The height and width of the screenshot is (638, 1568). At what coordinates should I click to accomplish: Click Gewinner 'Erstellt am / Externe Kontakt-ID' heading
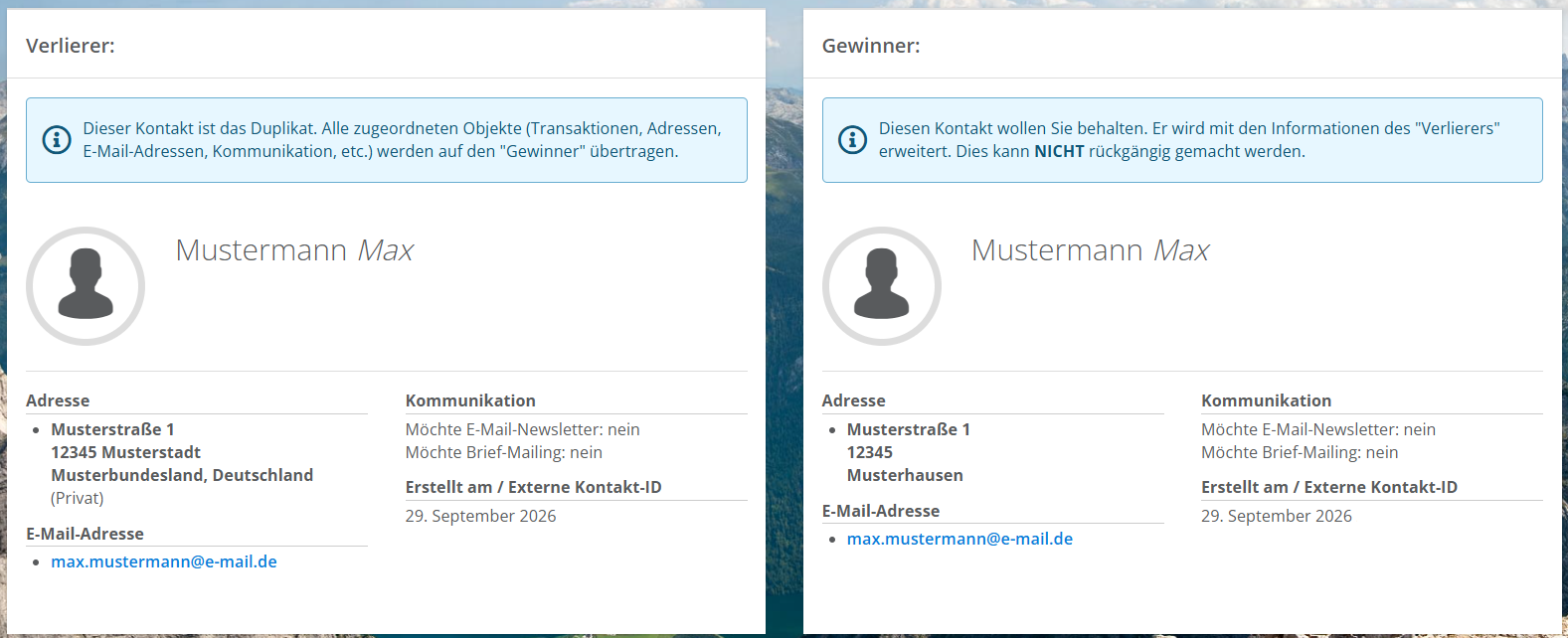point(1329,487)
